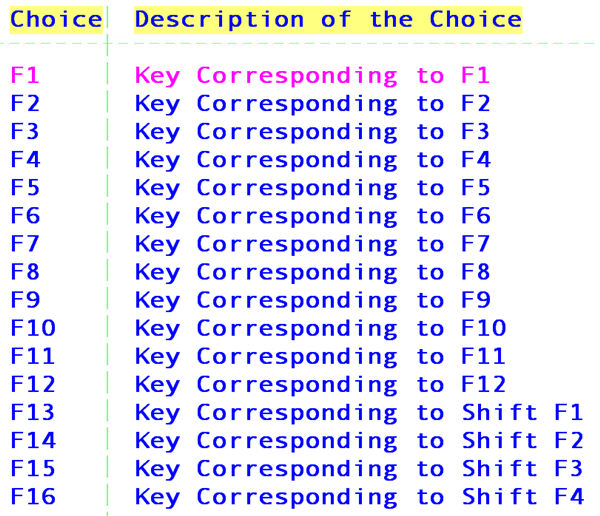This screenshot has width=600, height=516.
Task: Pick F13 in the Choice column
Action: coord(33,412)
